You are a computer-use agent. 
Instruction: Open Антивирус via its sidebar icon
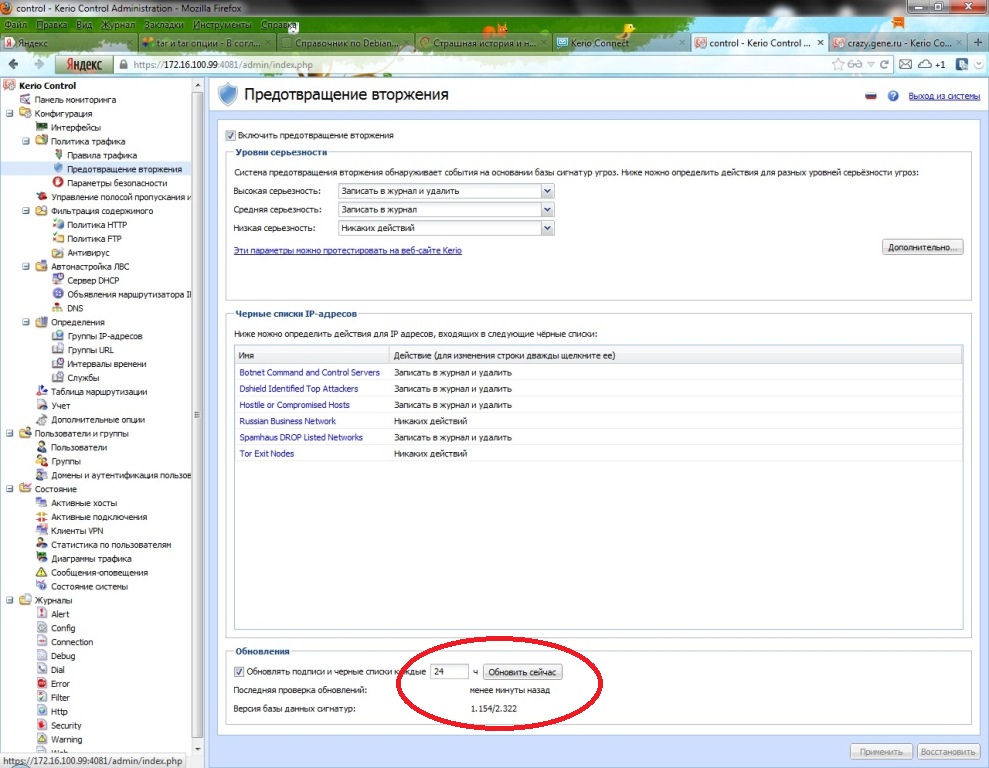57,253
